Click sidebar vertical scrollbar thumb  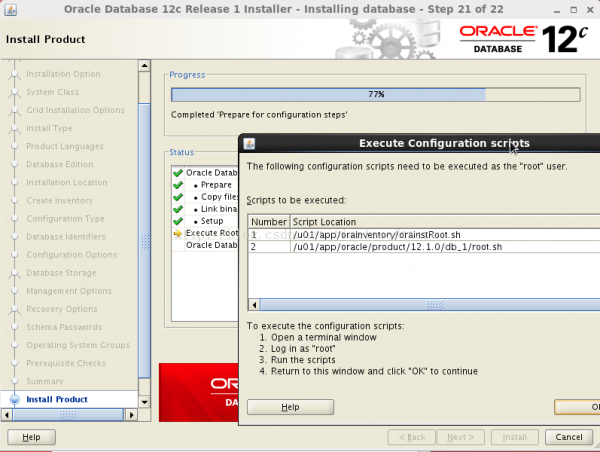click(x=144, y=241)
